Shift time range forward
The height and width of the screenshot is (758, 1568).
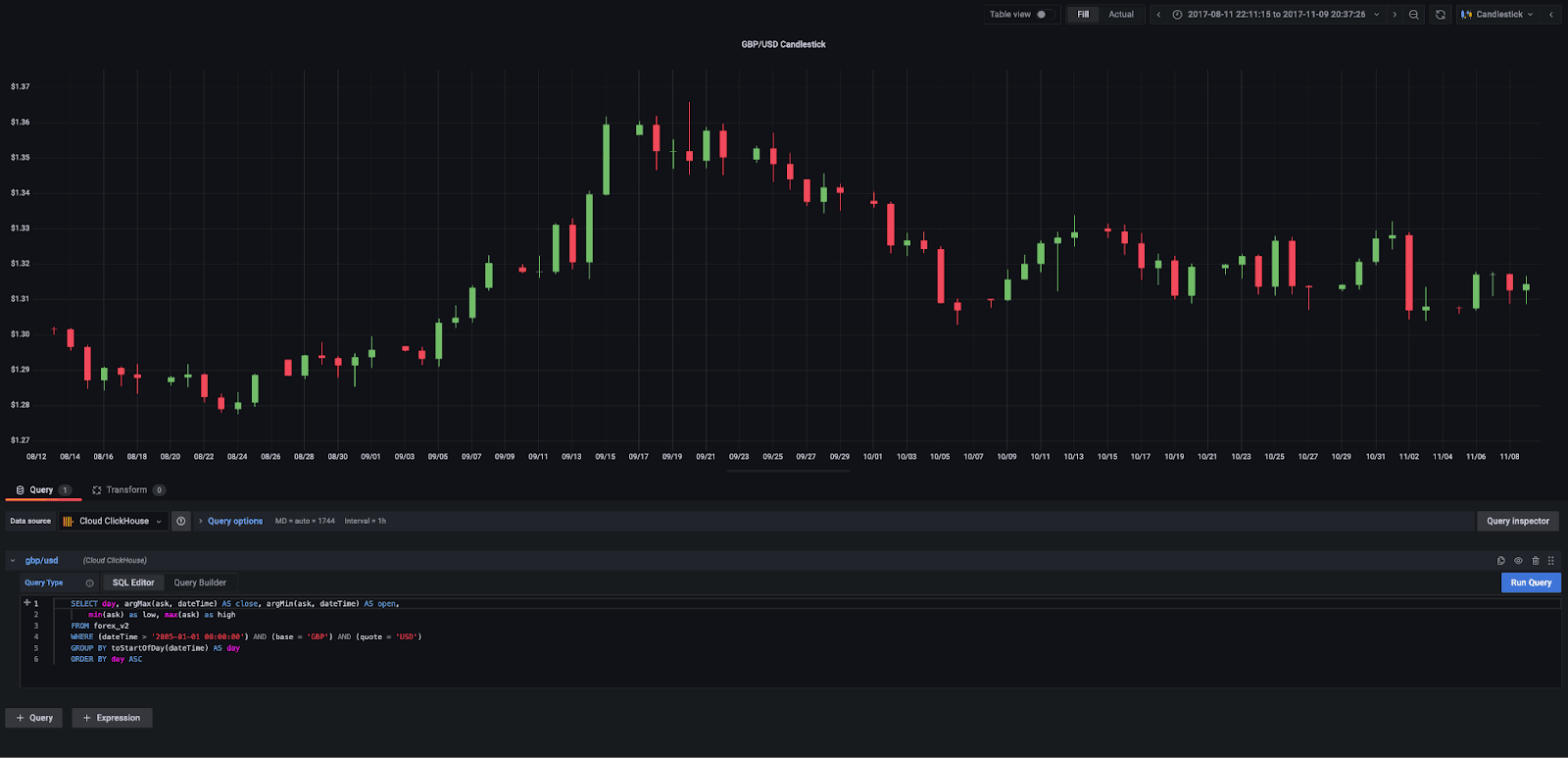pyautogui.click(x=1395, y=15)
